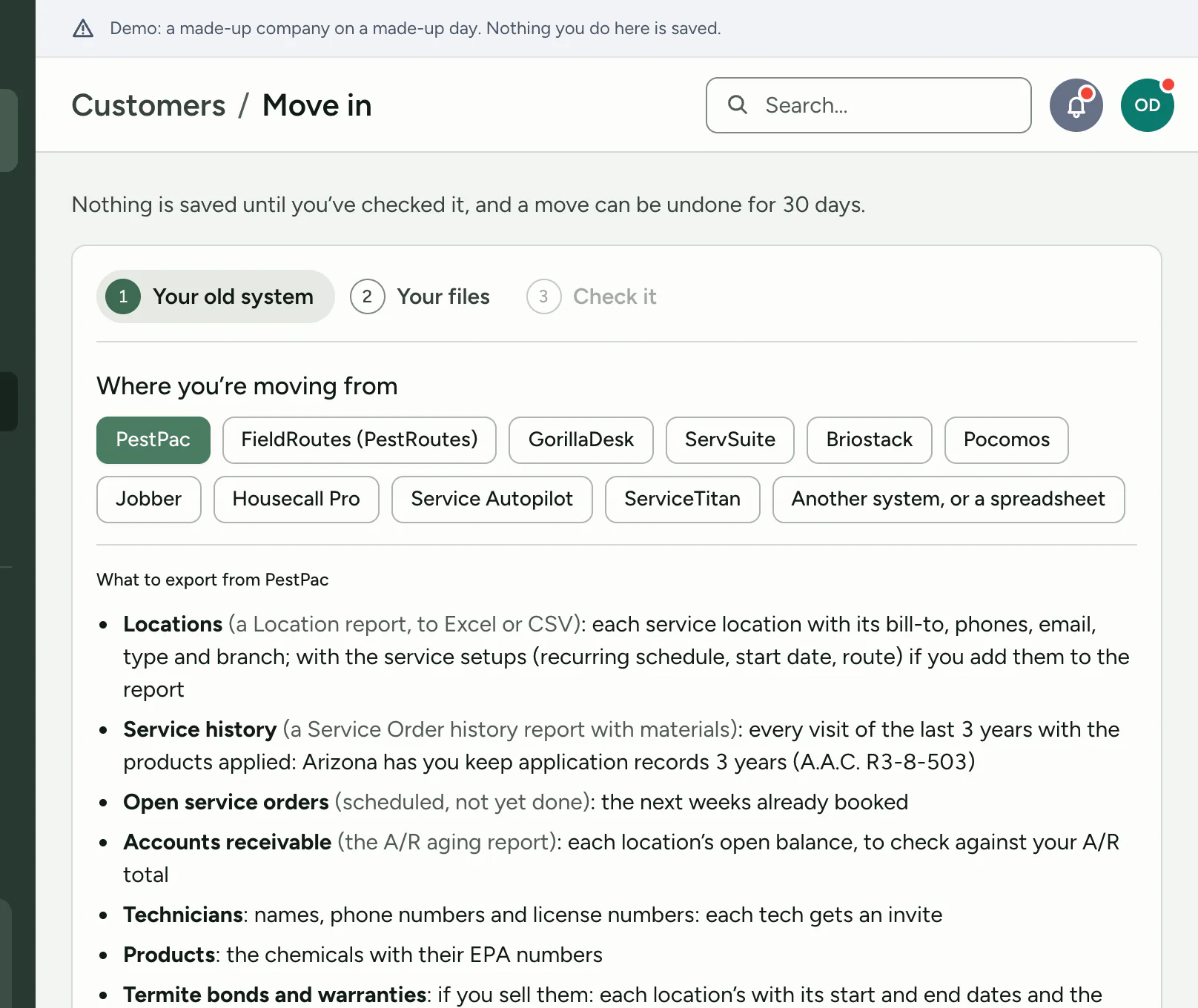1198x1008 pixels.
Task: Click the 'Products' list item label
Action: 169,955
